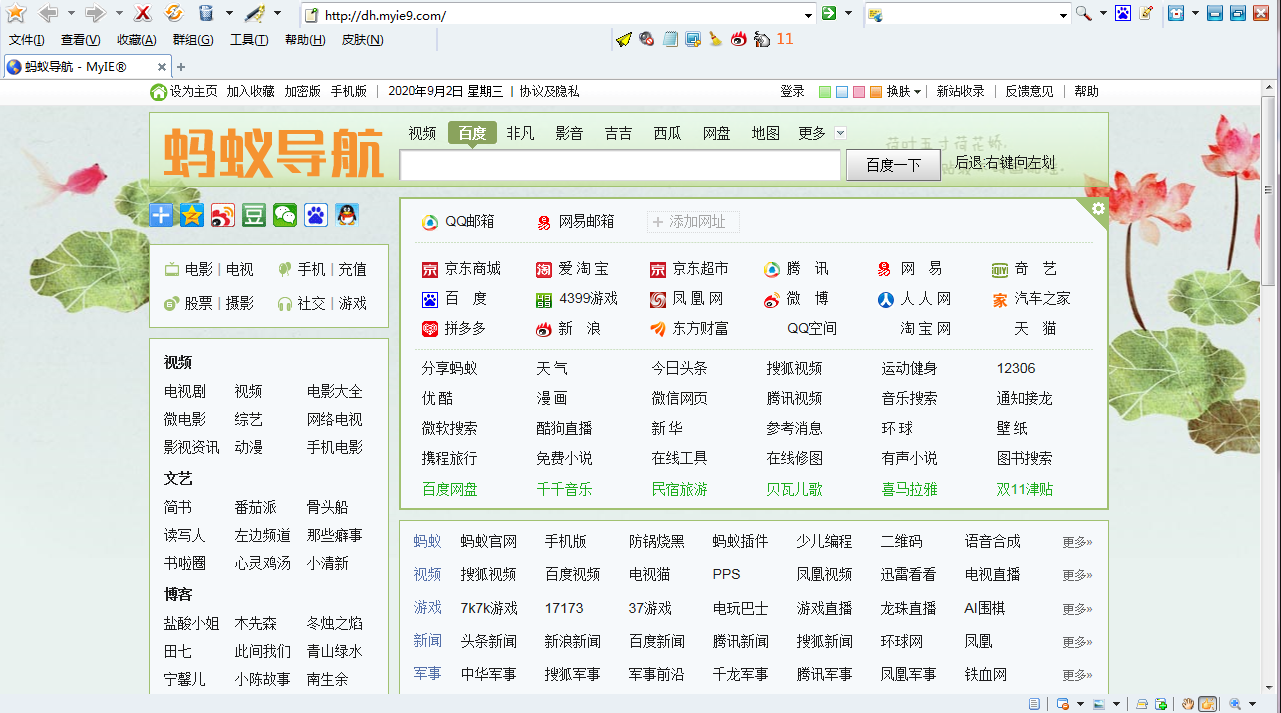Open the settings gear on the sites panel

[1098, 208]
